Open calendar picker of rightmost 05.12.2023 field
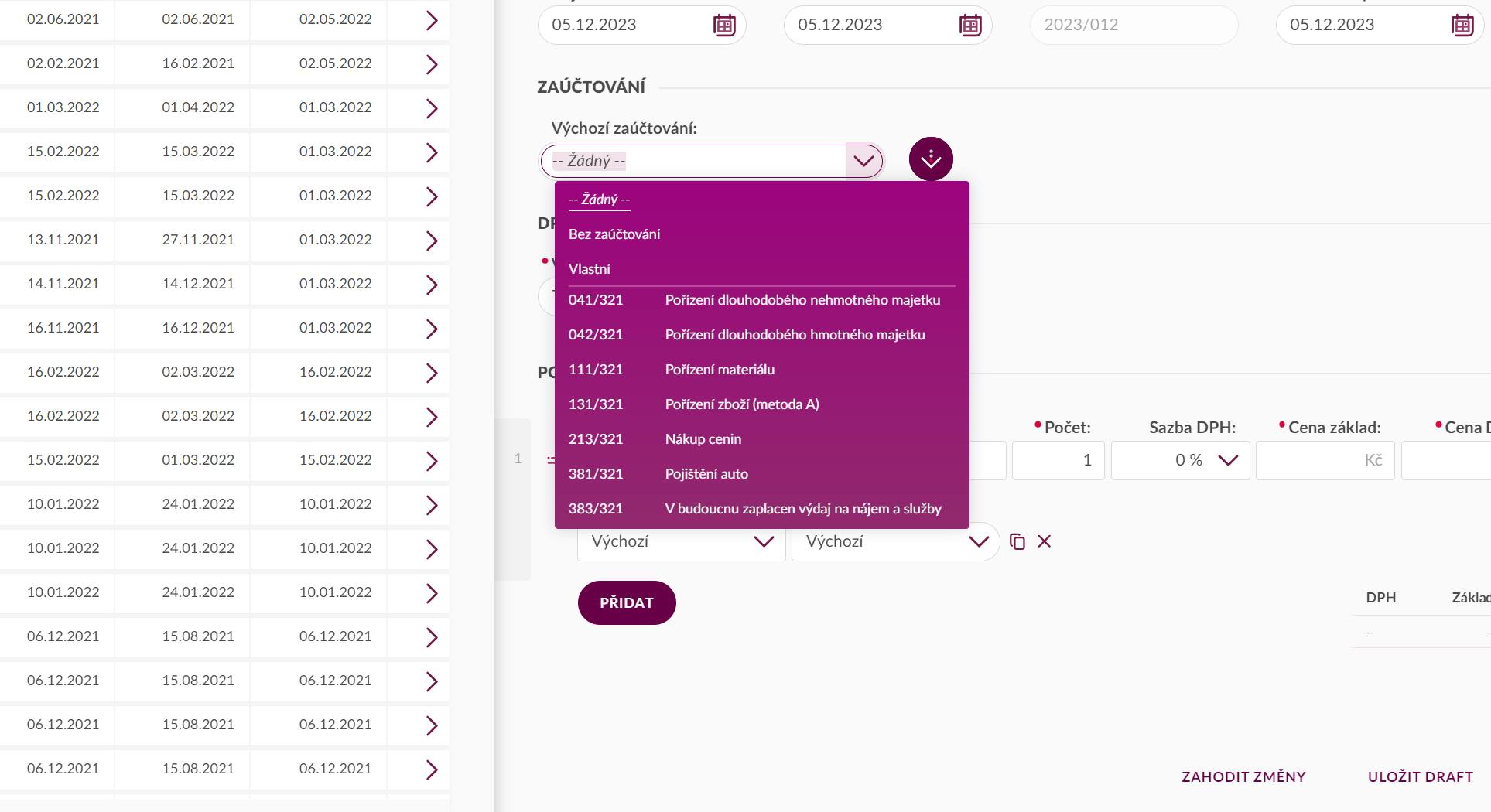The width and height of the screenshot is (1491, 812). click(1462, 25)
